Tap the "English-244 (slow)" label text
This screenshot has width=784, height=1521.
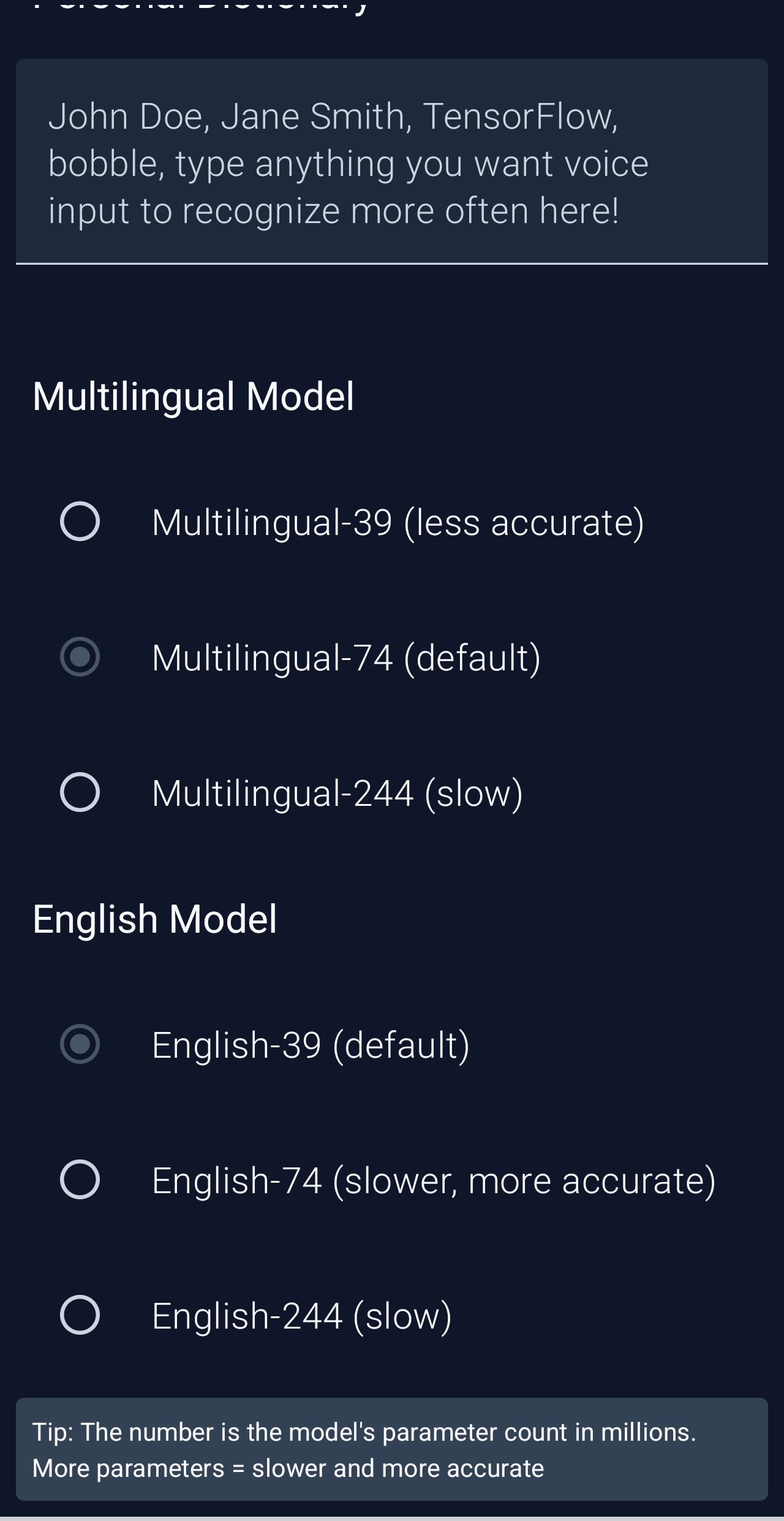(x=302, y=1316)
